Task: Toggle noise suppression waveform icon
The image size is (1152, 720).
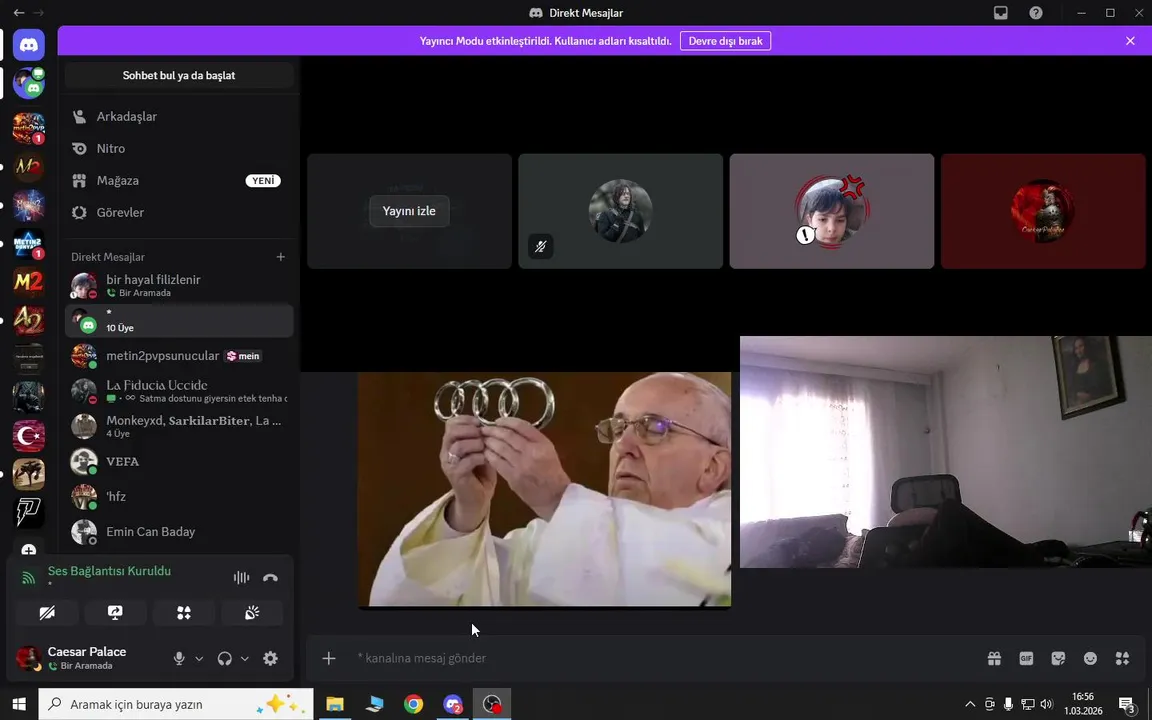Action: tap(241, 577)
